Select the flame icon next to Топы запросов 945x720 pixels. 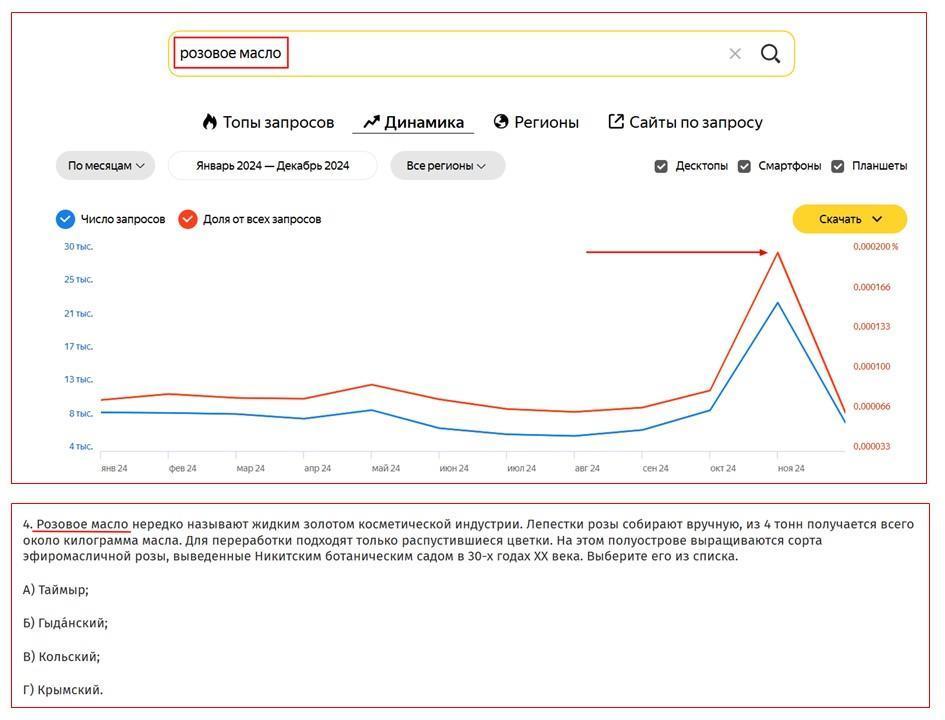[208, 121]
